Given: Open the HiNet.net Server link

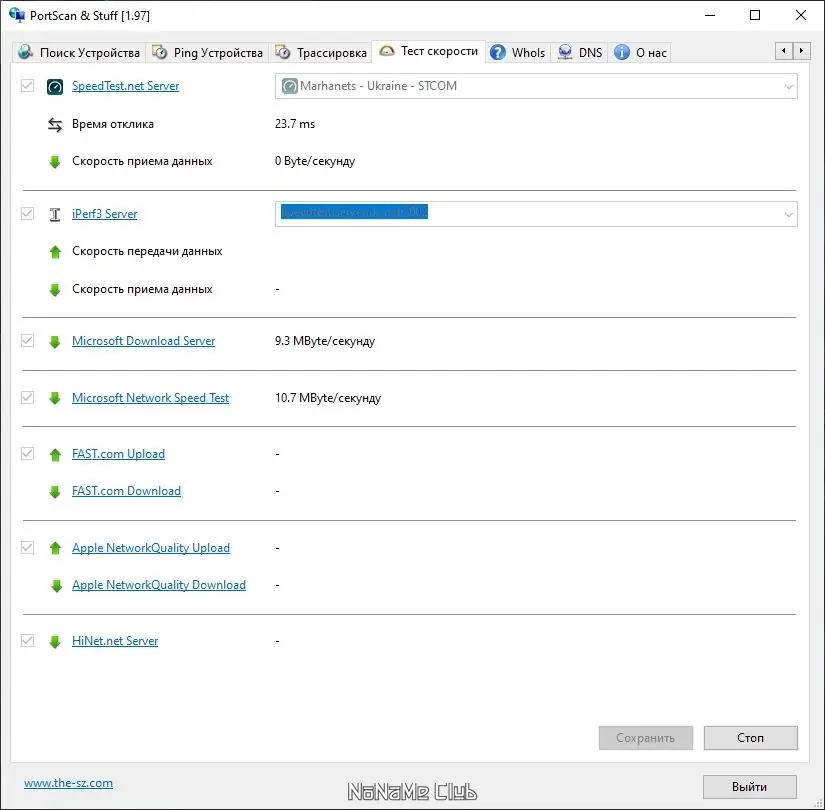Looking at the screenshot, I should click(x=115, y=641).
